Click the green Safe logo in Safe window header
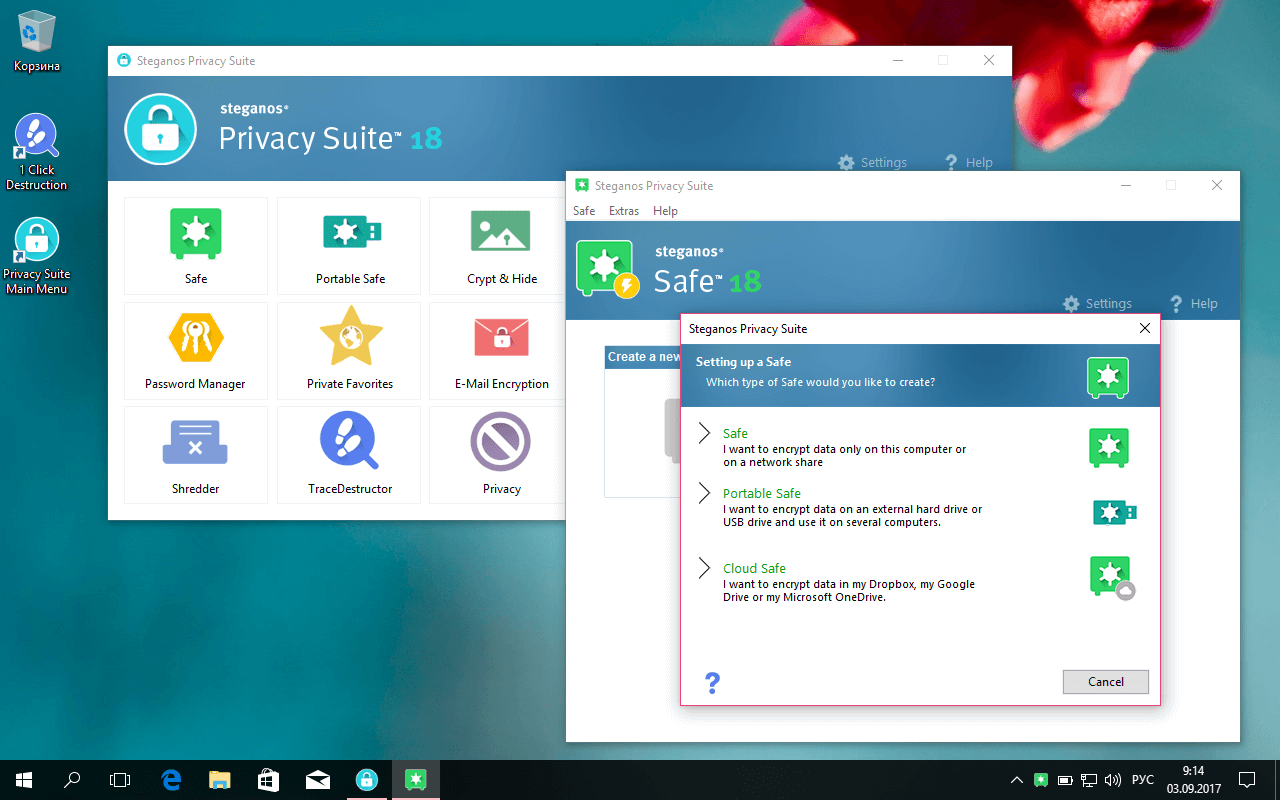The width and height of the screenshot is (1280, 800). tap(607, 268)
